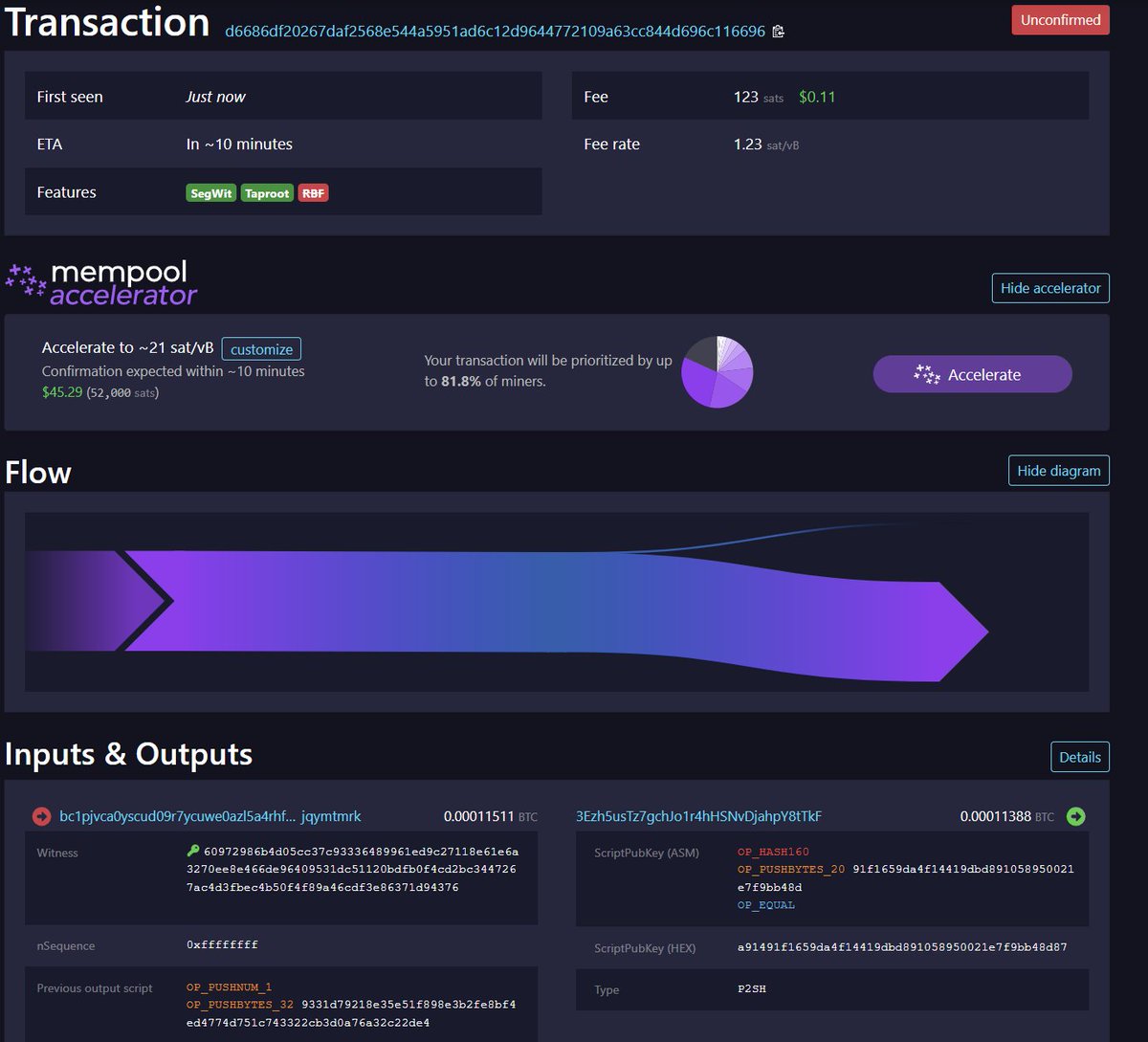Click the 81.8% miners text

click(x=463, y=381)
